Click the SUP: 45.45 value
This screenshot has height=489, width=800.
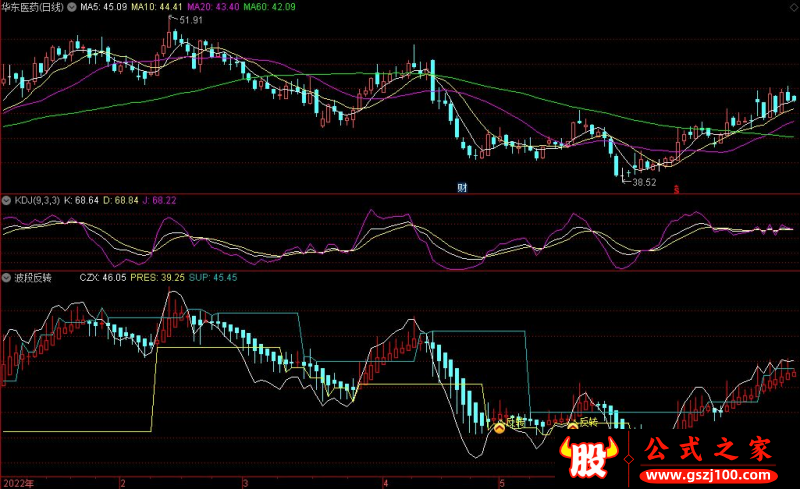213,278
